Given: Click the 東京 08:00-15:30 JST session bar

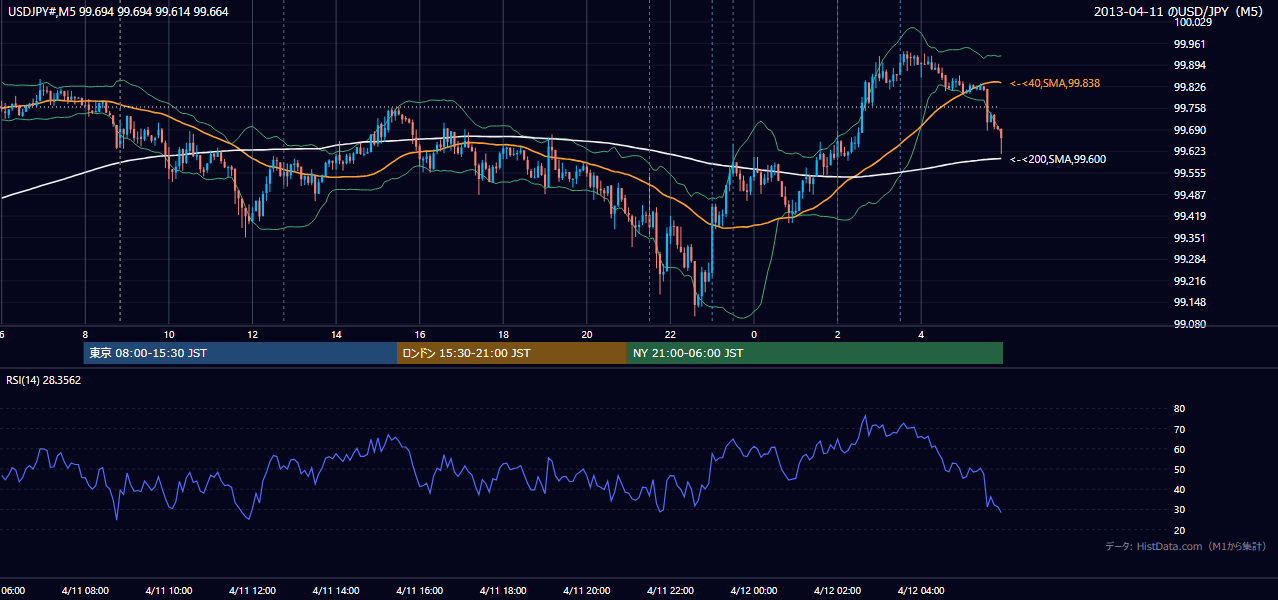Looking at the screenshot, I should pos(240,353).
